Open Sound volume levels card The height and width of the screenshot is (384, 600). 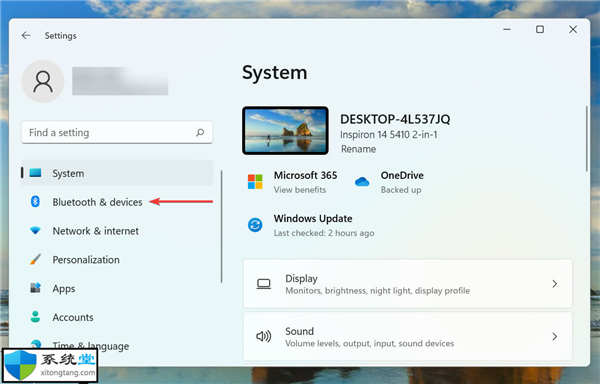[x=408, y=336]
